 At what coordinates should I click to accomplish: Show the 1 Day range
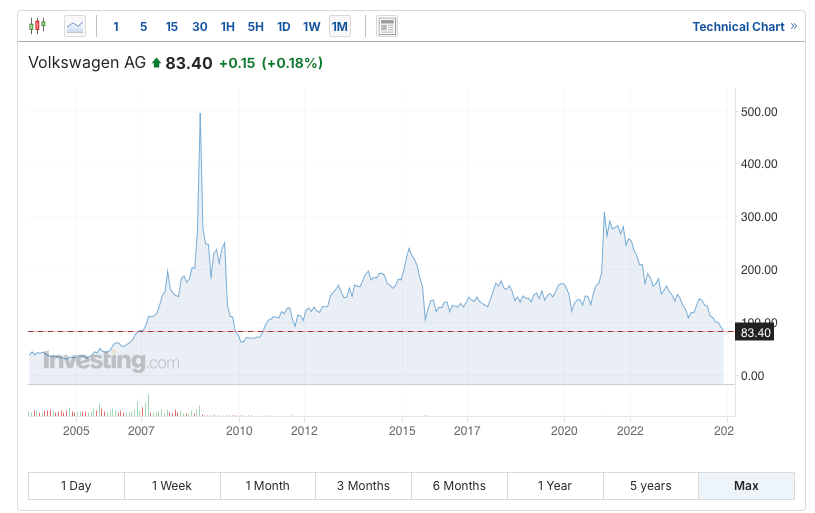[76, 485]
